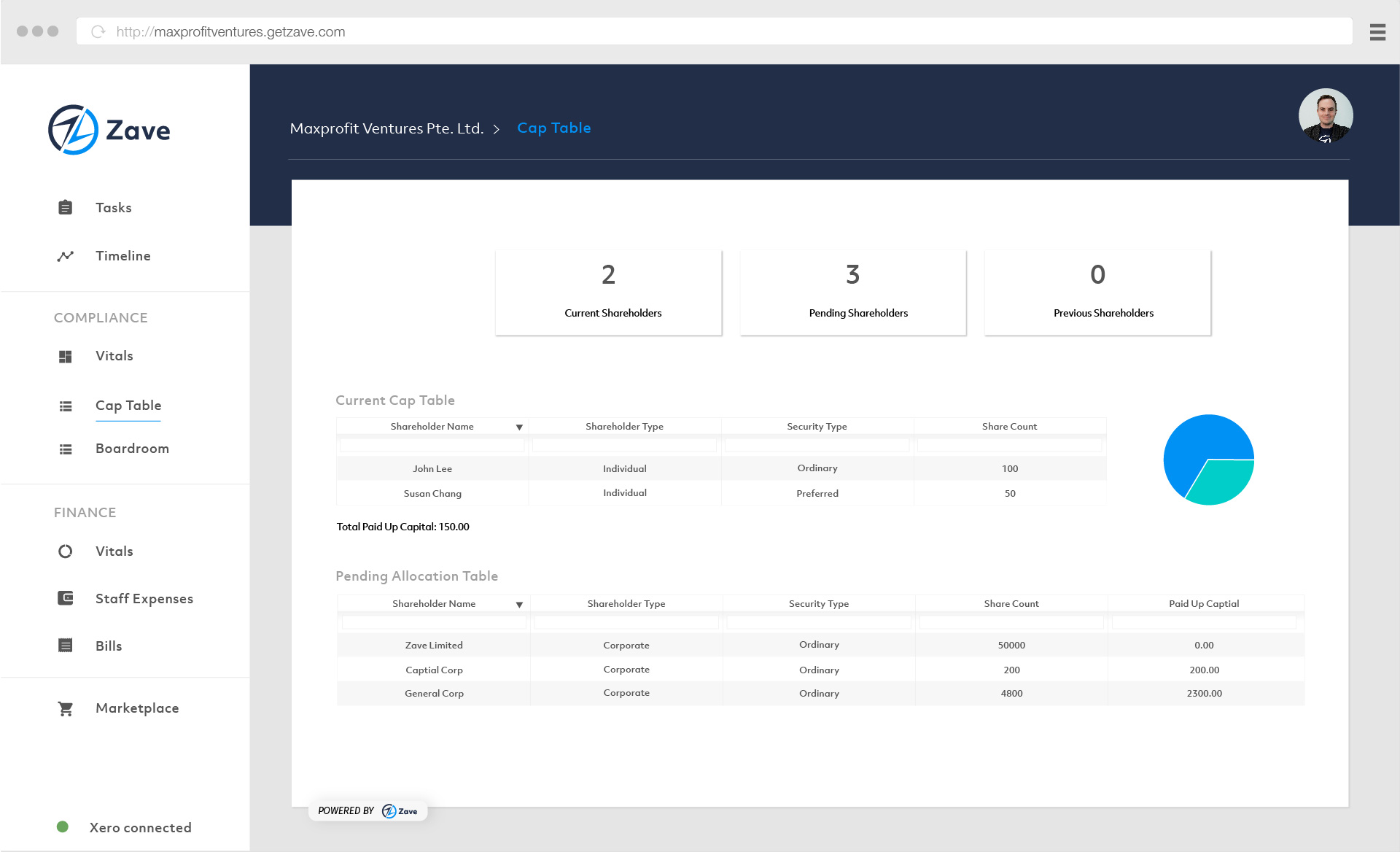The image size is (1400, 852).
Task: Click Security Type header in Current Cap Table
Action: coord(817,427)
